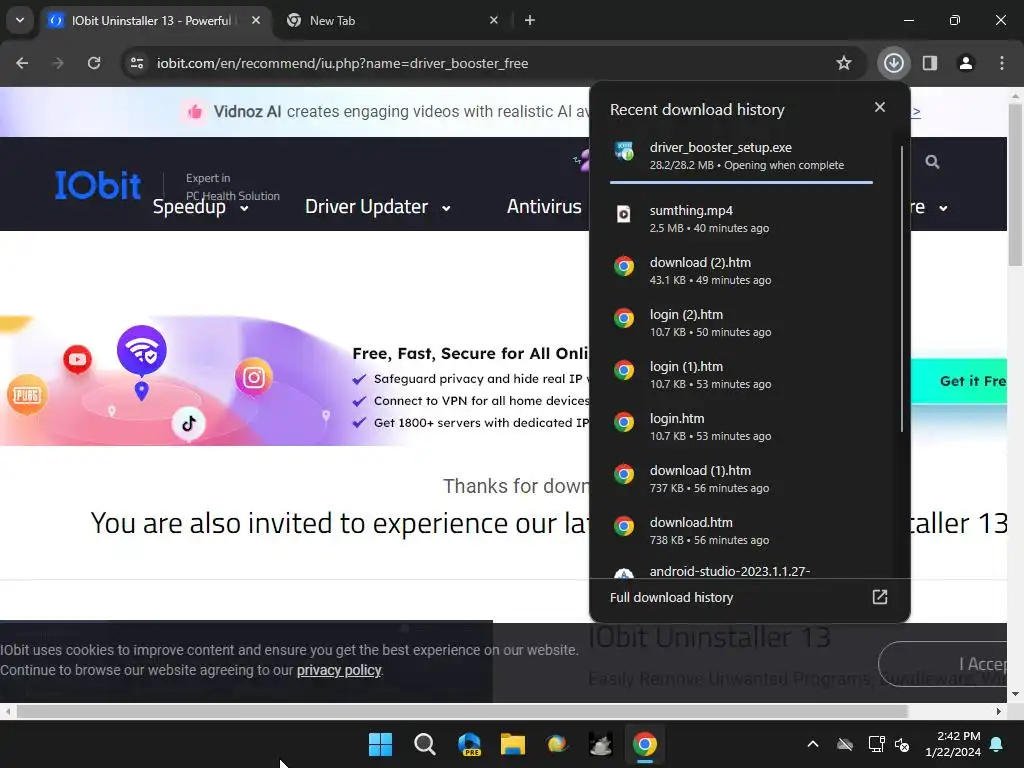The image size is (1024, 768).
Task: Open download (2).htm from download list
Action: pos(741,270)
